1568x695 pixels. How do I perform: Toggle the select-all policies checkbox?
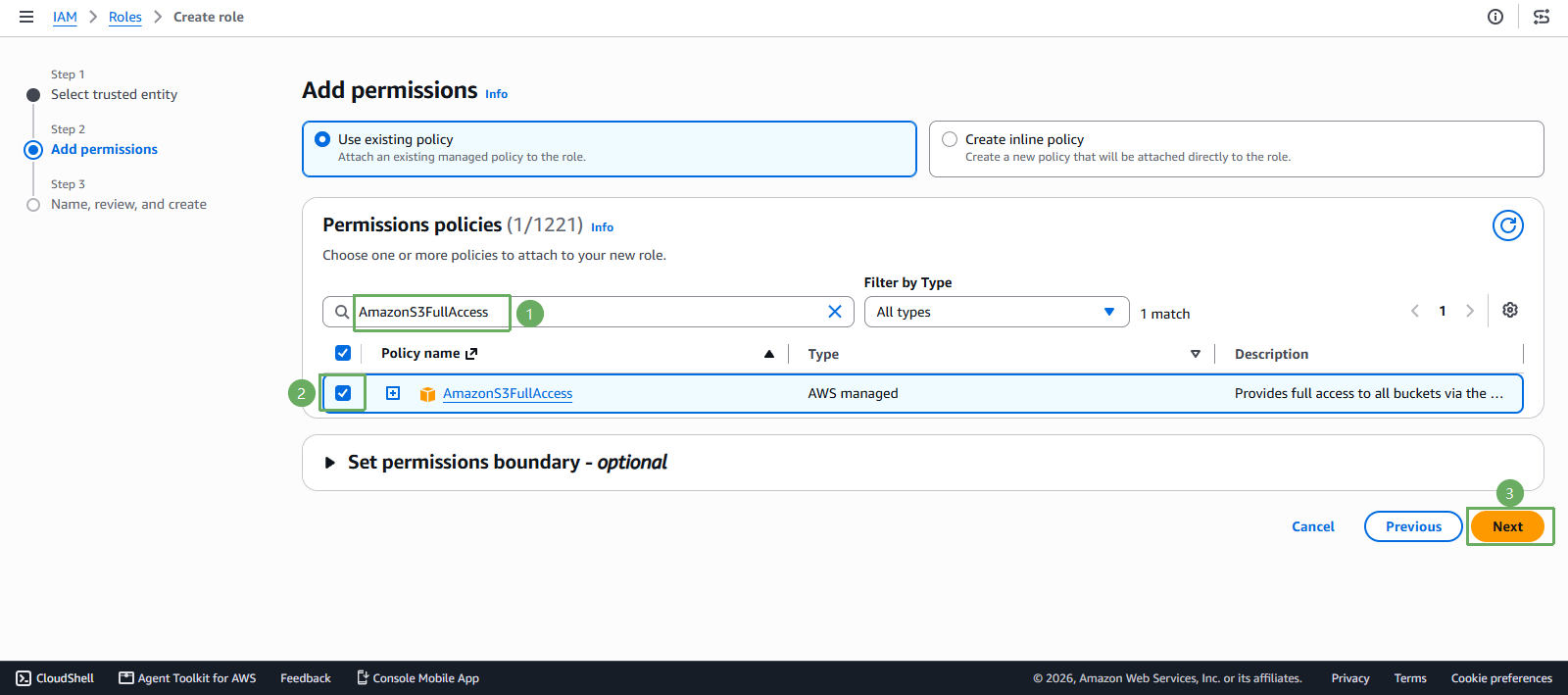pos(343,353)
